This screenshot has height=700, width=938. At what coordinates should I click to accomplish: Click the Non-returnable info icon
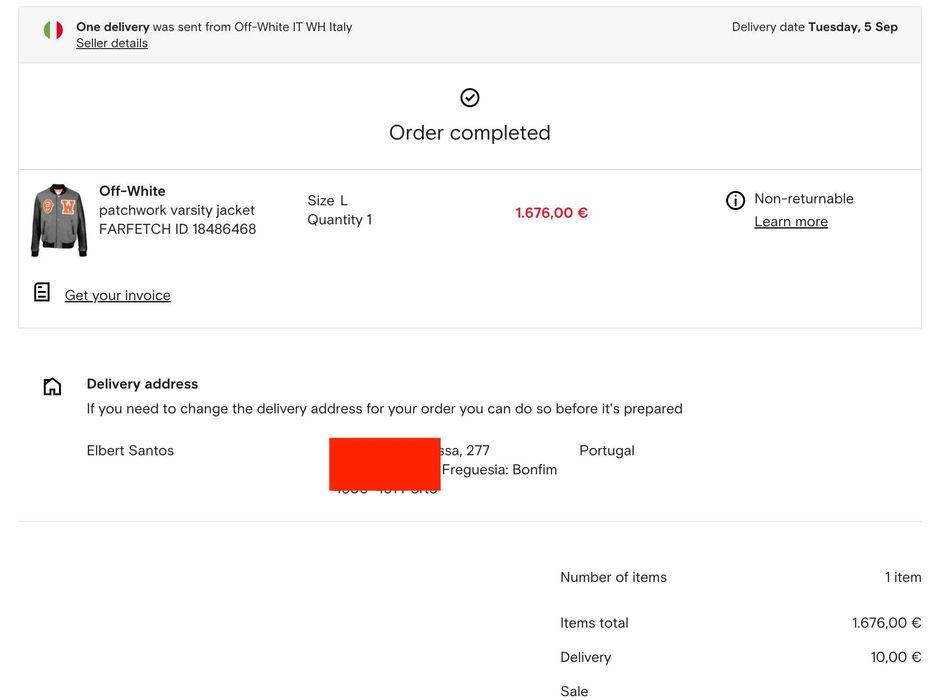tap(735, 200)
